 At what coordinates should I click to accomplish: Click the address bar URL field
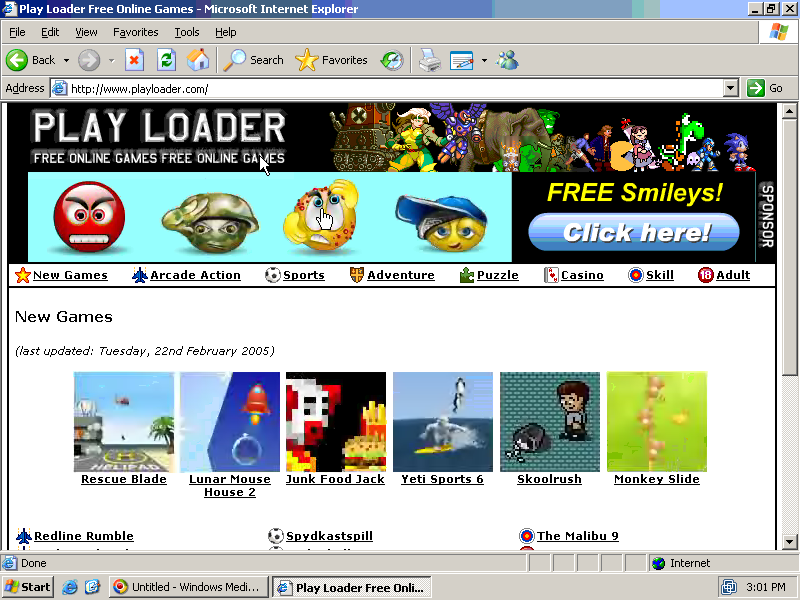395,88
